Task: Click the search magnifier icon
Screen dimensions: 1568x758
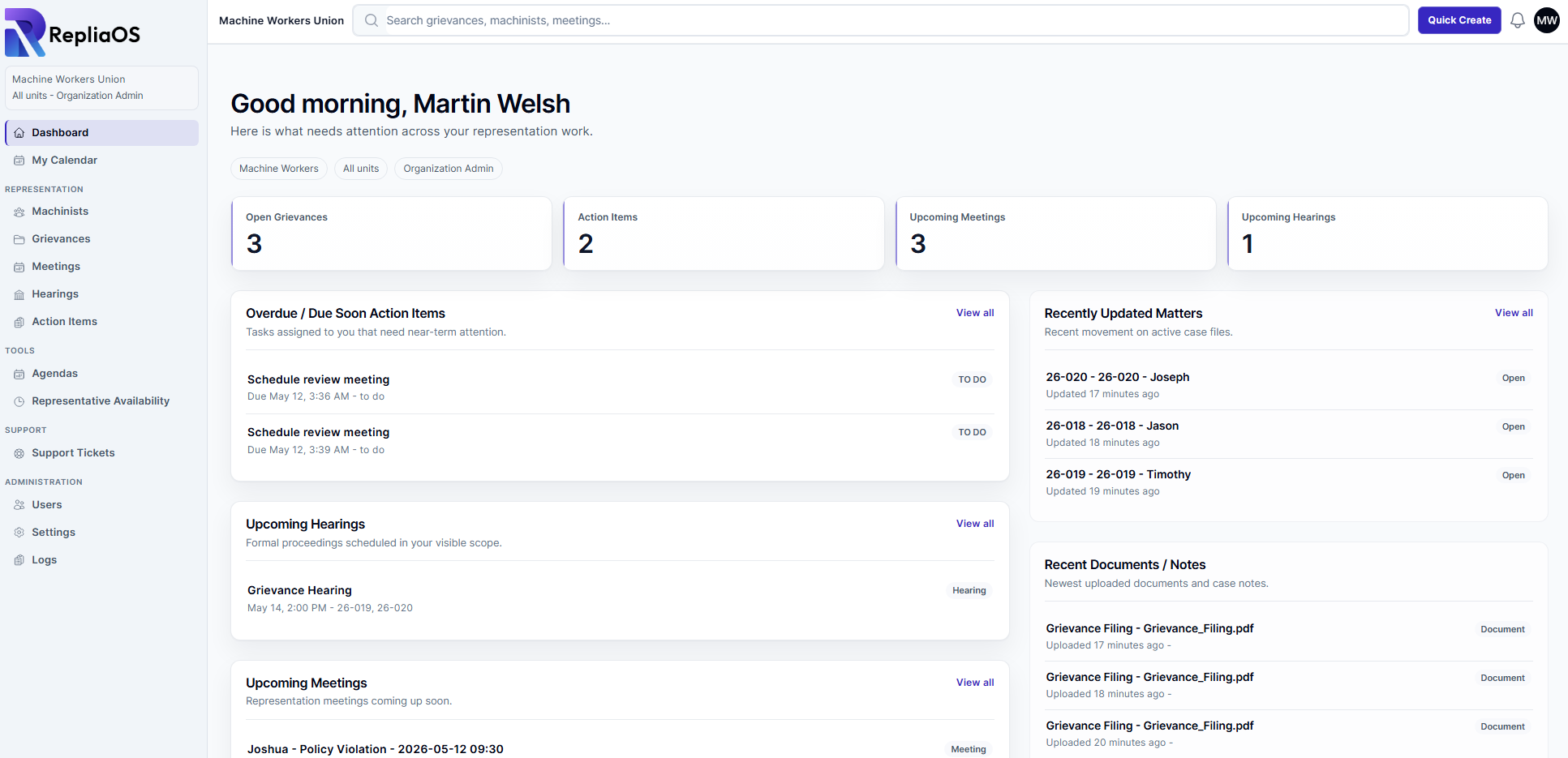Action: (372, 20)
